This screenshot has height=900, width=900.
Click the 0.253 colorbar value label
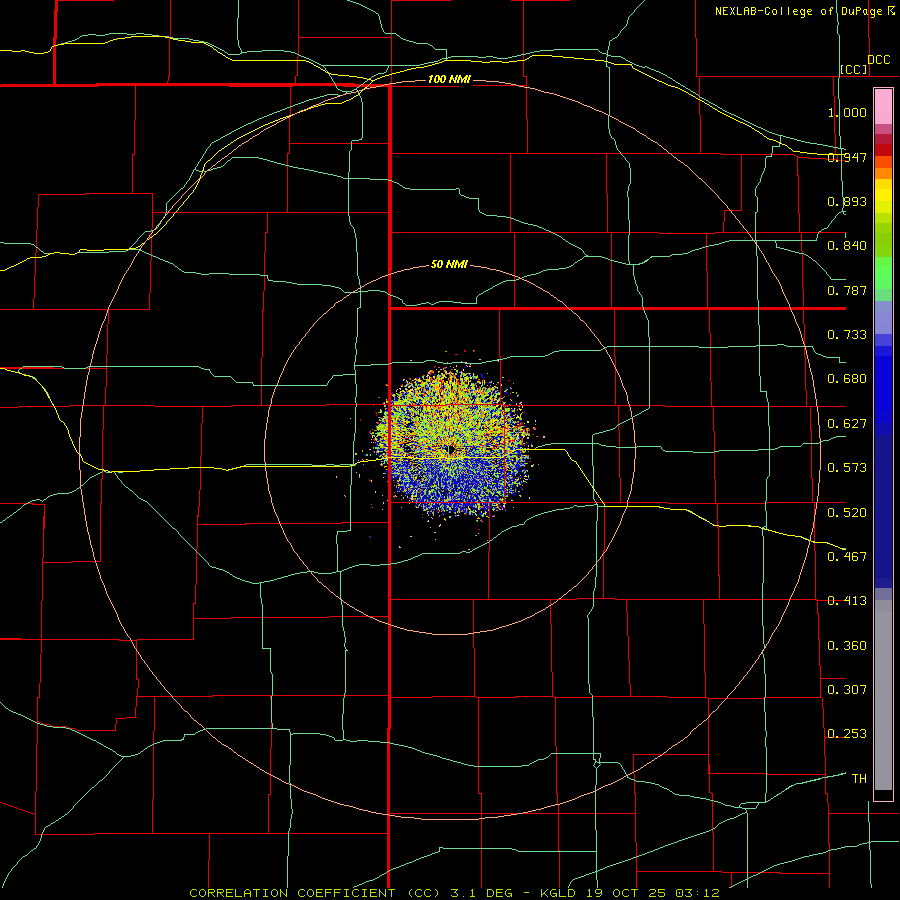[847, 734]
